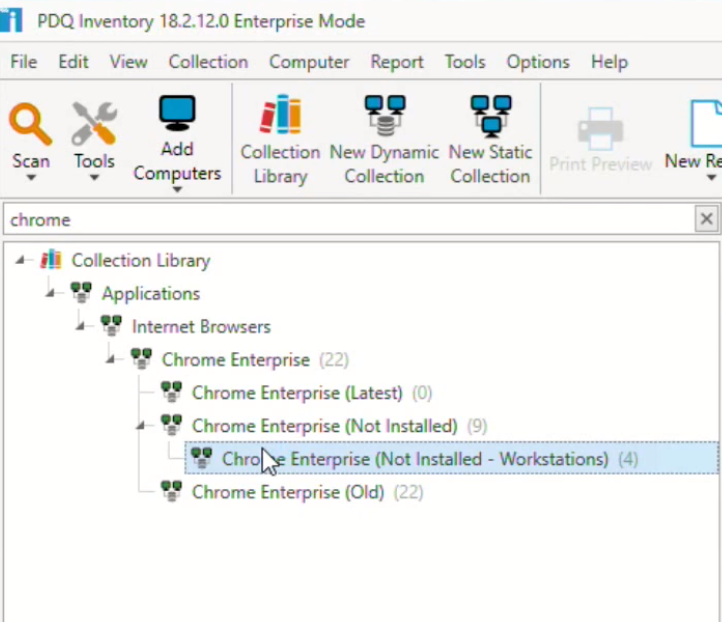Click the (4) count on Workstations row
Viewport: 722px width, 622px height.
coord(628,459)
